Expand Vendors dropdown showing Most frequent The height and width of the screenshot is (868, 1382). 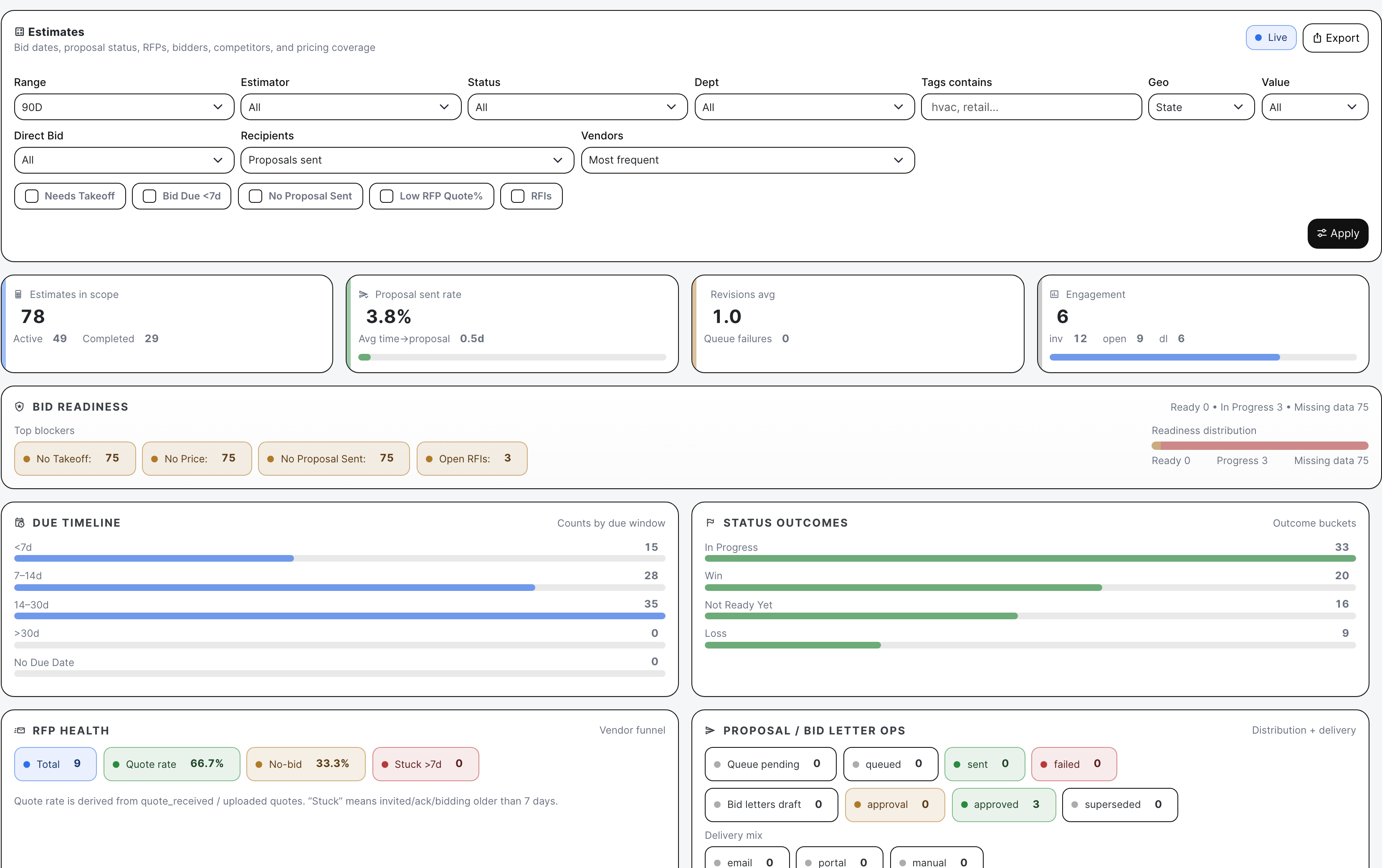pyautogui.click(x=748, y=160)
